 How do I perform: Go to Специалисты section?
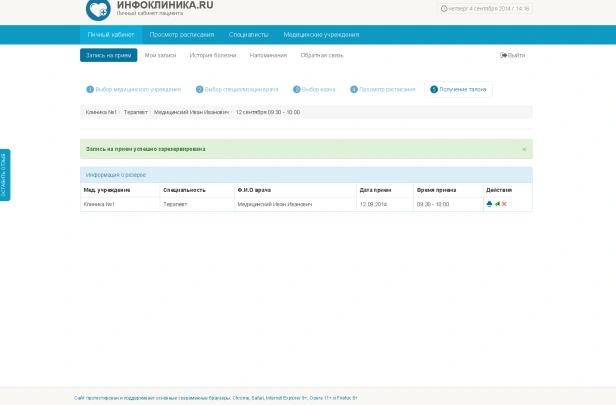point(248,34)
